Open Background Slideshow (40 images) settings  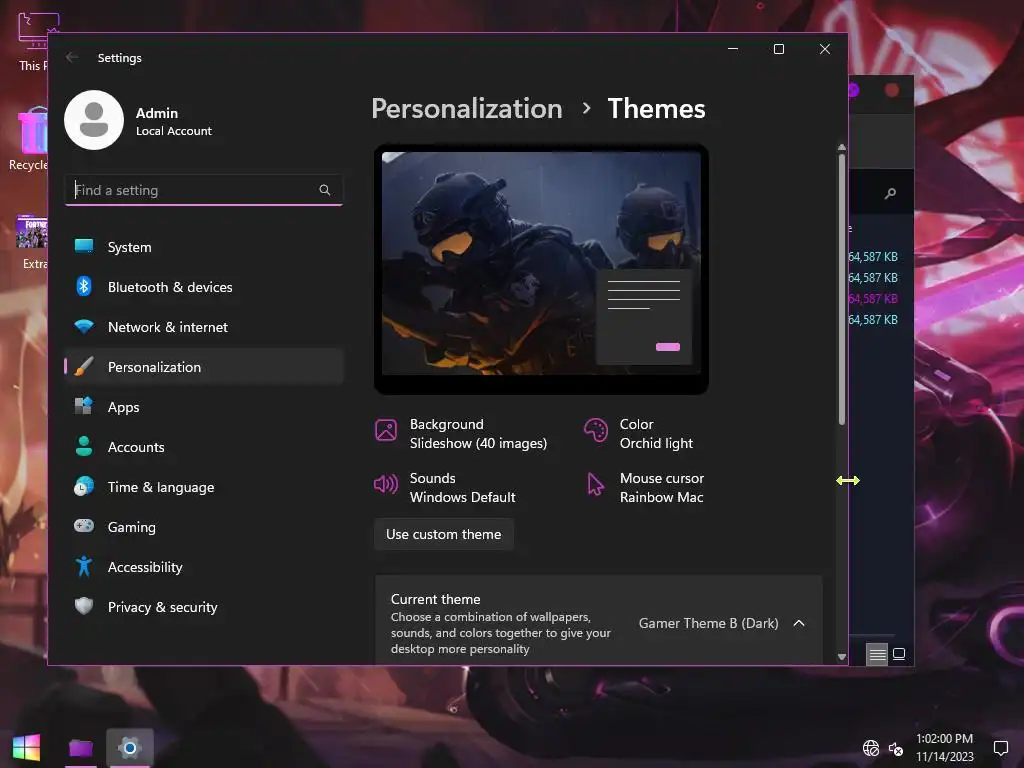pos(462,434)
